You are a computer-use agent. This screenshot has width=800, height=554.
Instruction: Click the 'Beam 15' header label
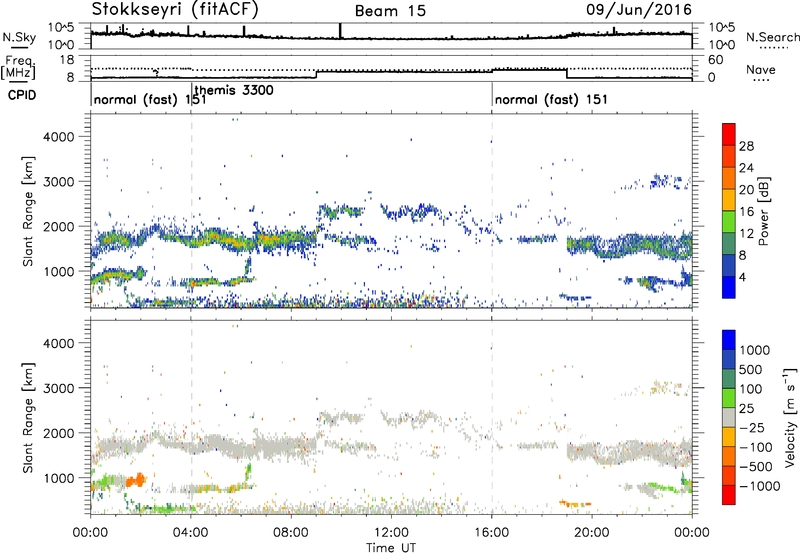pyautogui.click(x=390, y=11)
